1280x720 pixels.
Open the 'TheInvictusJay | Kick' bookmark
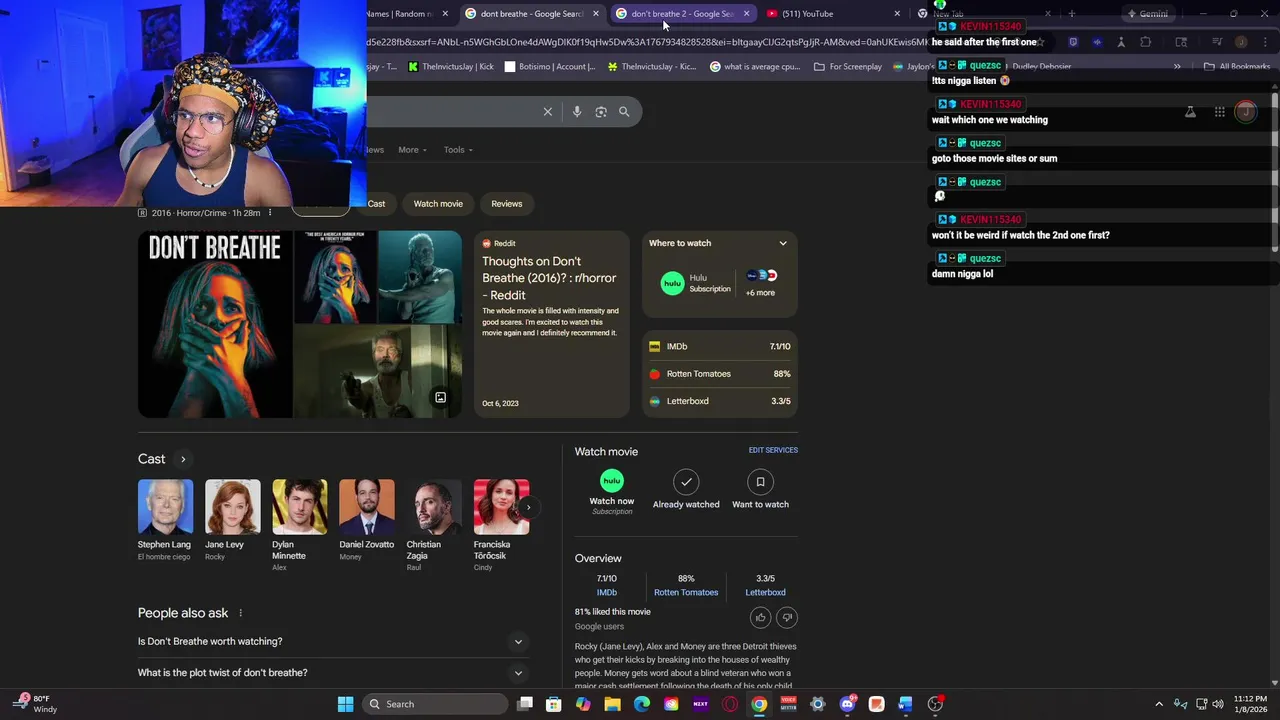pyautogui.click(x=451, y=67)
